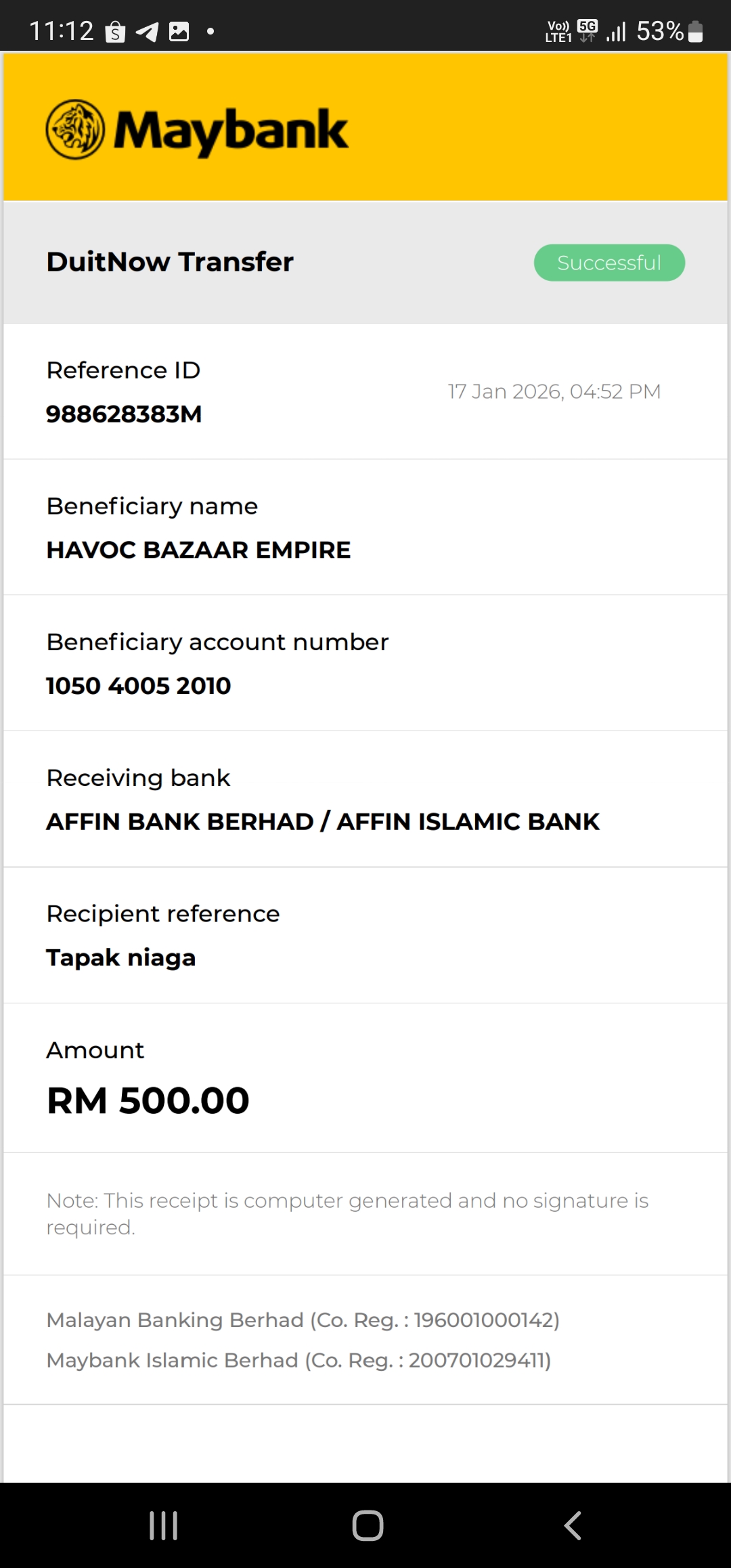Tap the Maybank tiger logo
Screen dimensions: 731x1568
pos(75,129)
